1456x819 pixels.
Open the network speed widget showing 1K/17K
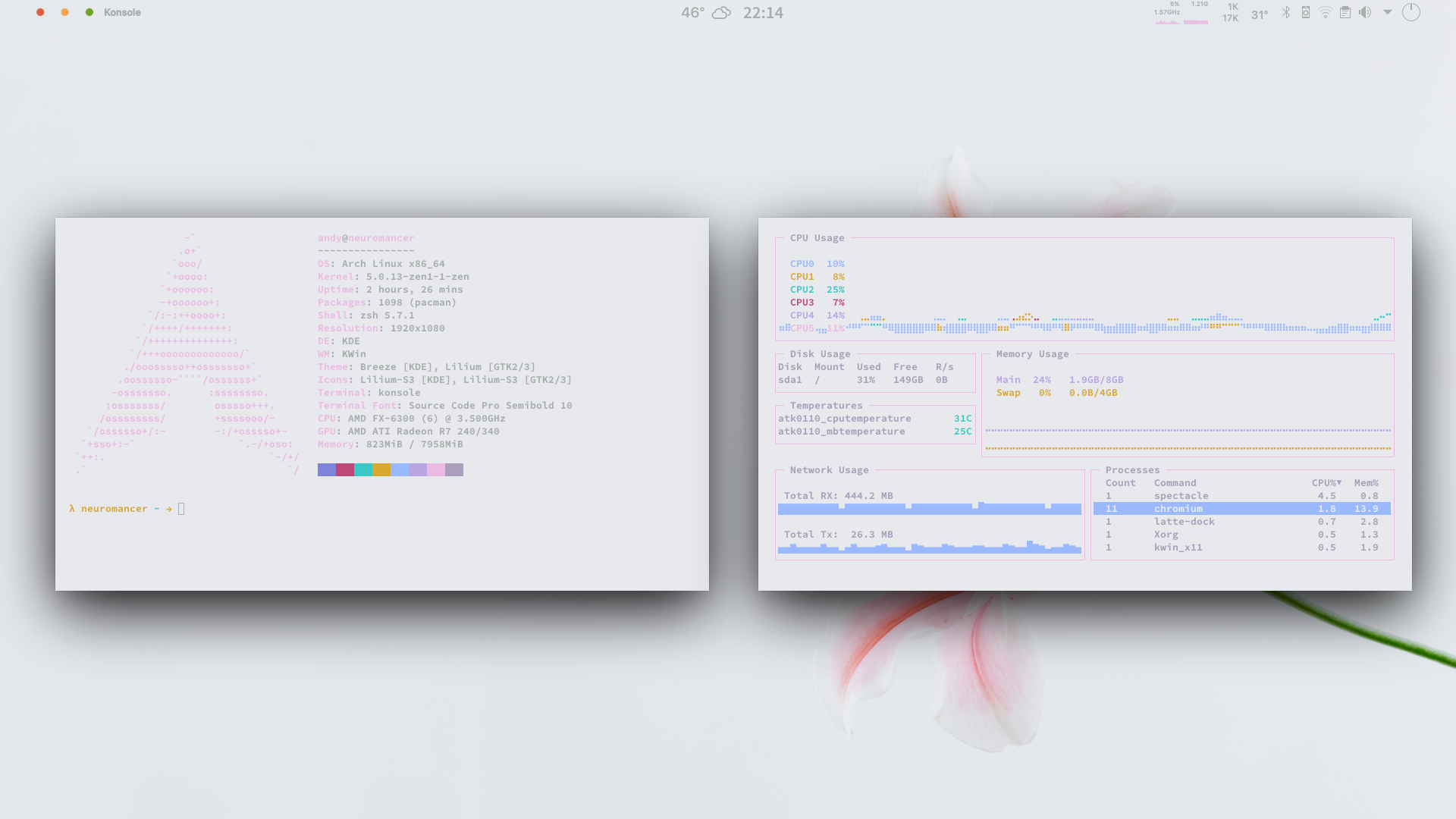(x=1230, y=13)
